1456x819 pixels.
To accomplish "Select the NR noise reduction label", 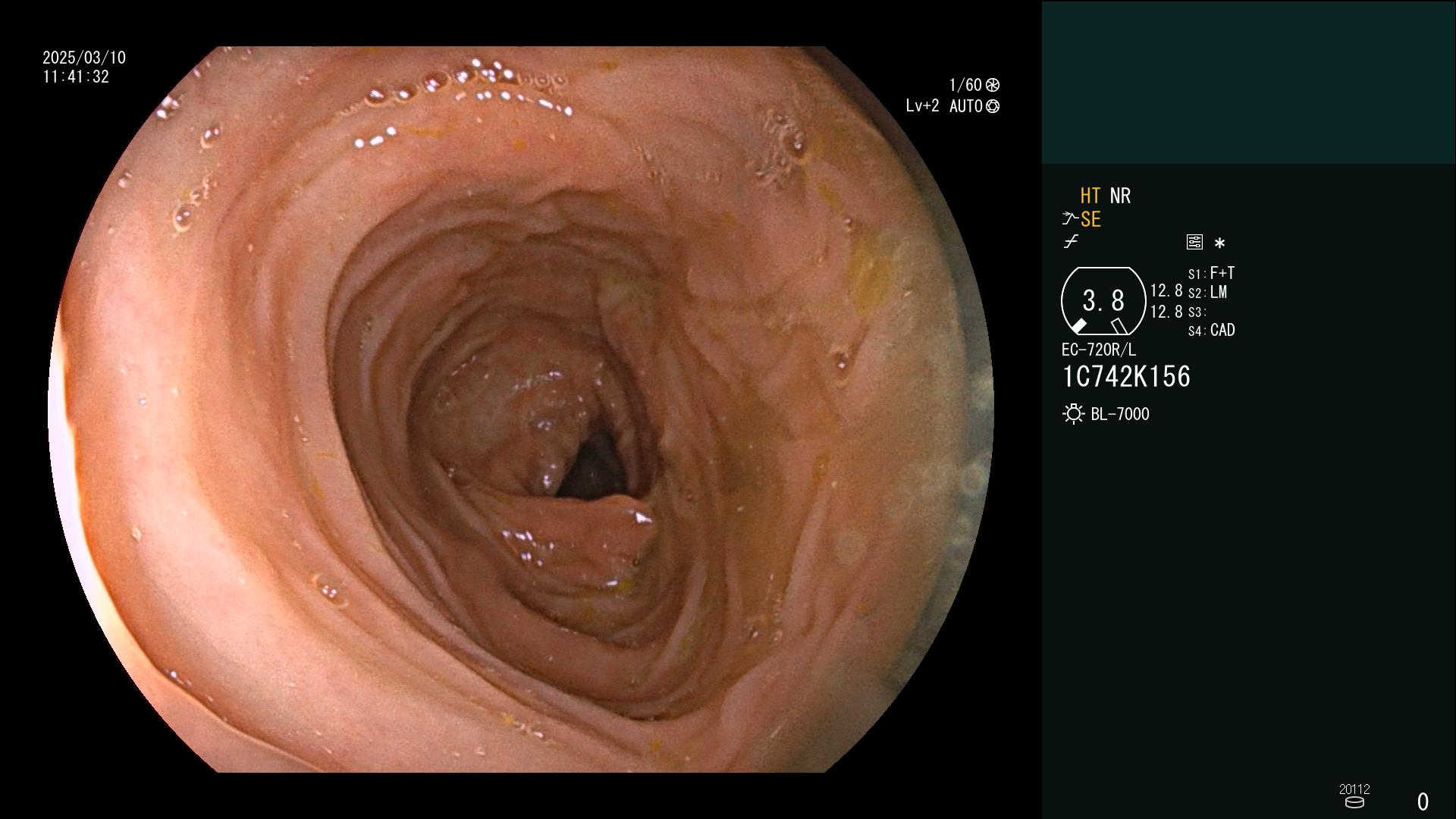I will (1120, 196).
